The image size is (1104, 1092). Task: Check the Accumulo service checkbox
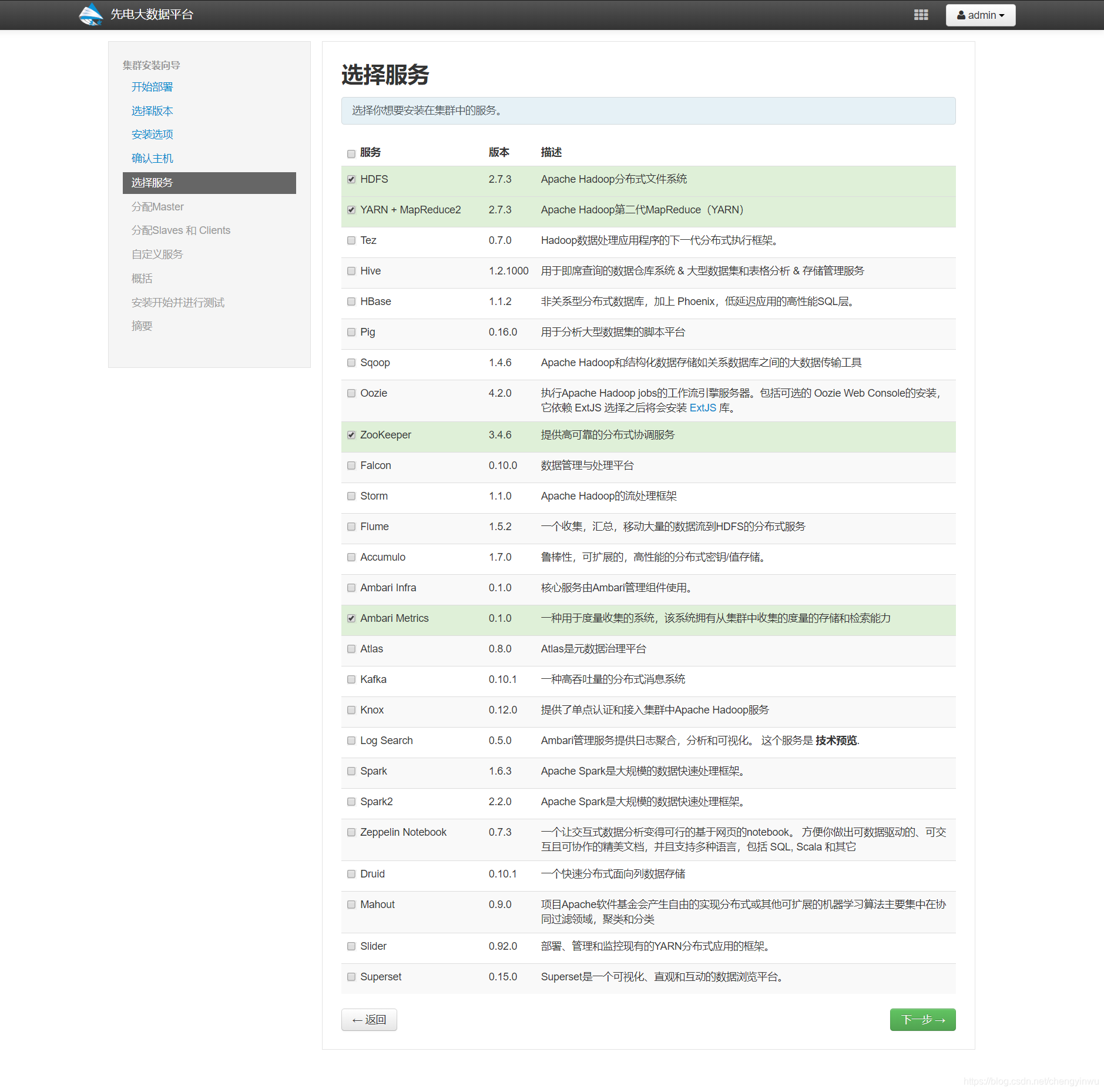pyautogui.click(x=351, y=557)
